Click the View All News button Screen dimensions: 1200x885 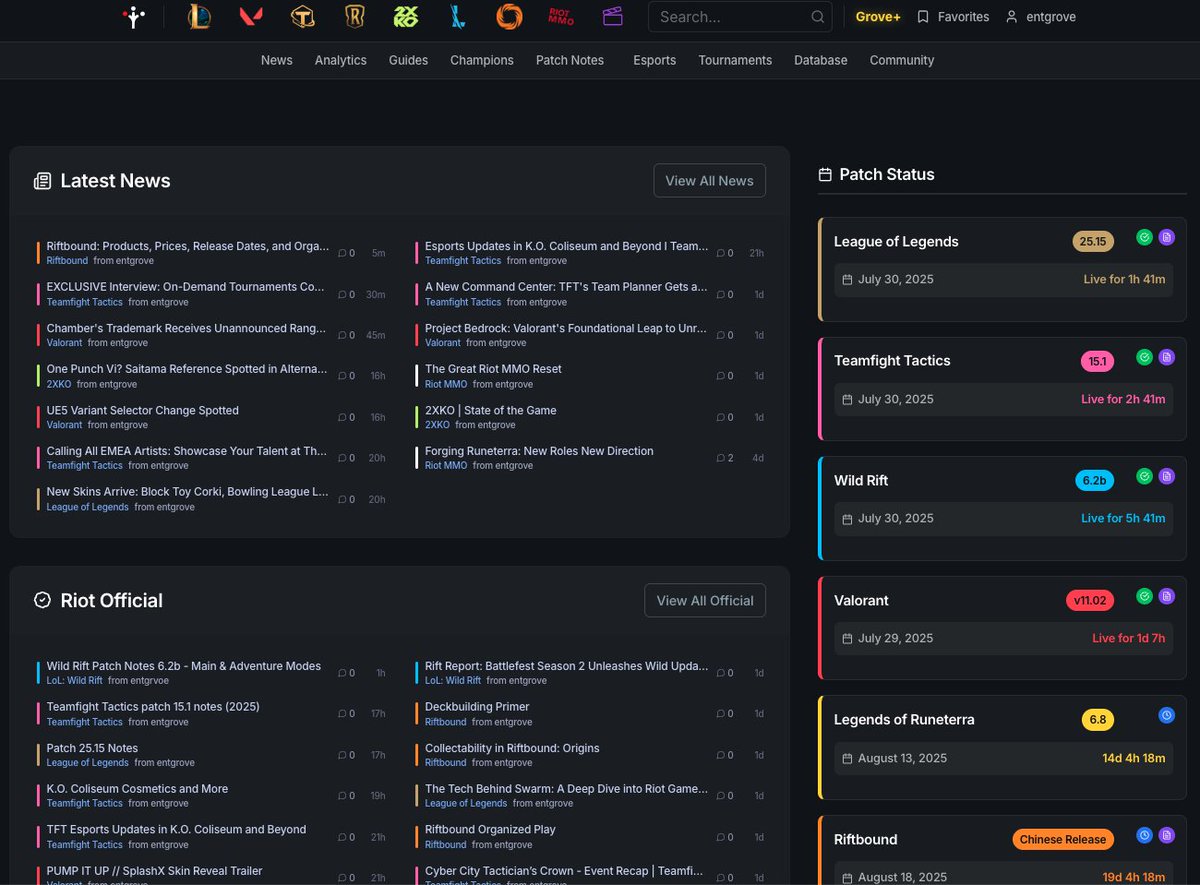(x=710, y=181)
